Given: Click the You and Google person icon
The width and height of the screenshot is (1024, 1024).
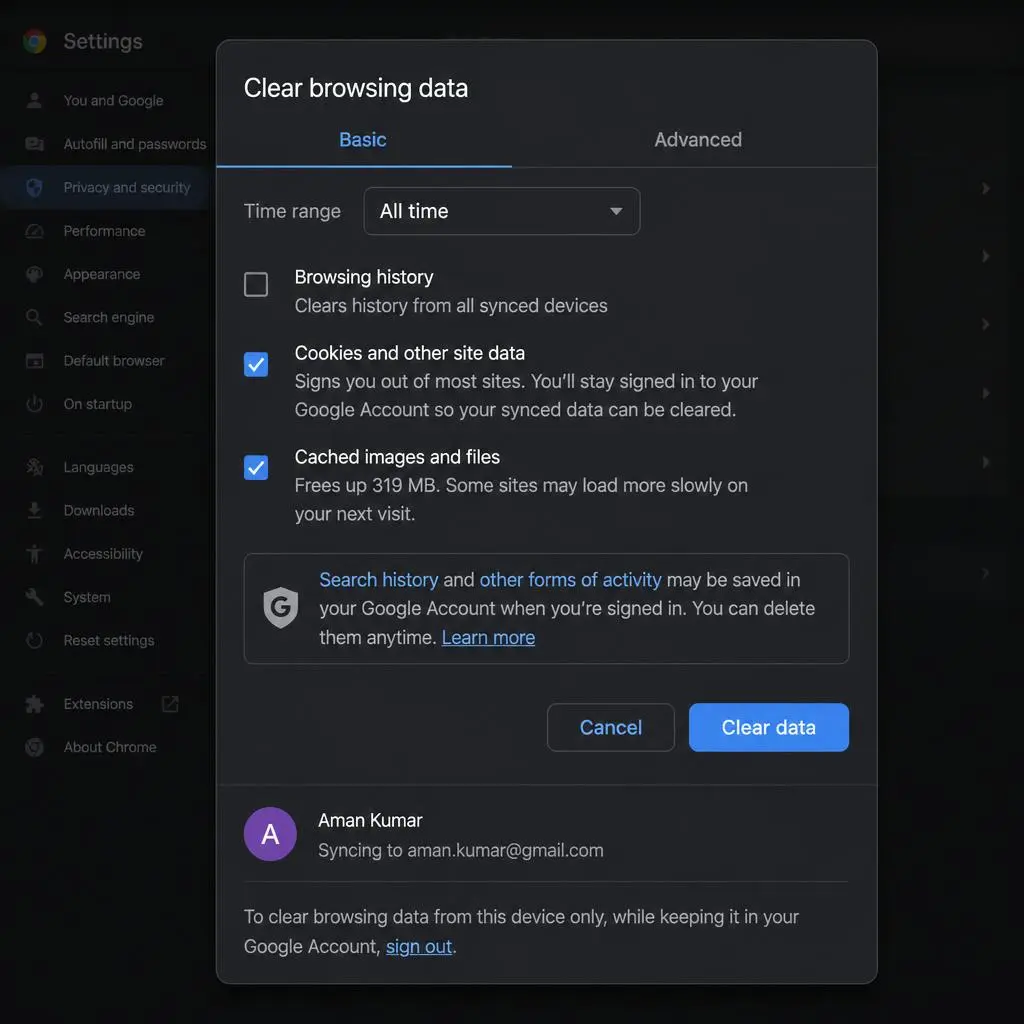Looking at the screenshot, I should pos(35,101).
